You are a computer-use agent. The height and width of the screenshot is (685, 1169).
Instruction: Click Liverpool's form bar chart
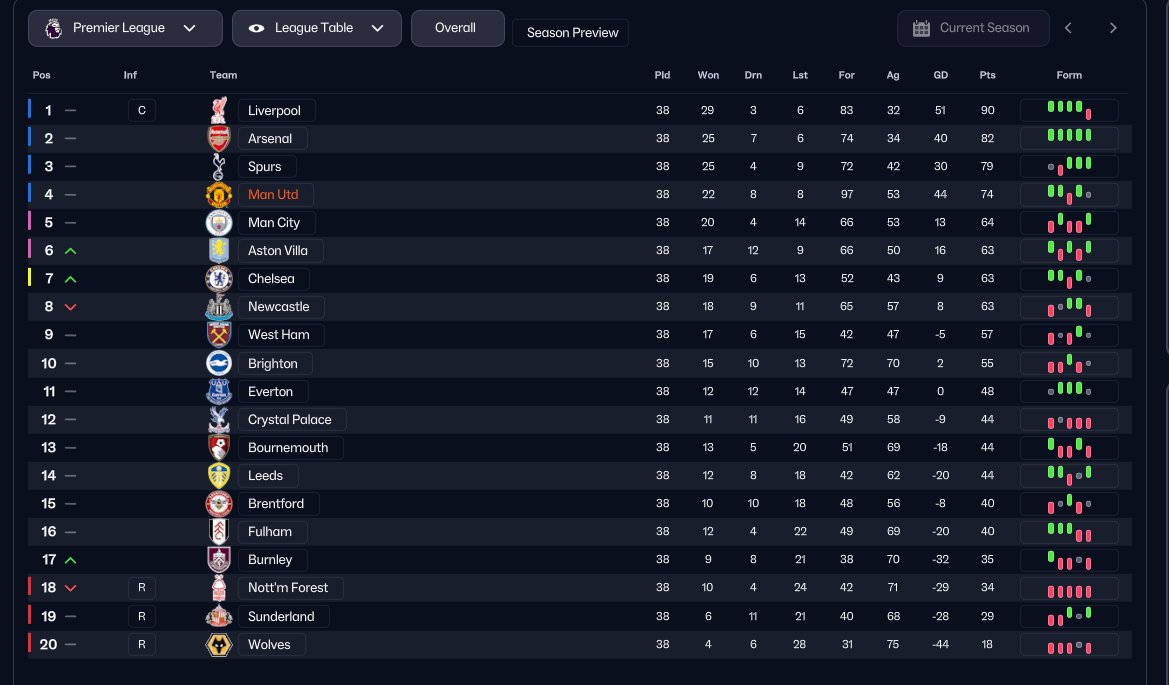click(1069, 110)
